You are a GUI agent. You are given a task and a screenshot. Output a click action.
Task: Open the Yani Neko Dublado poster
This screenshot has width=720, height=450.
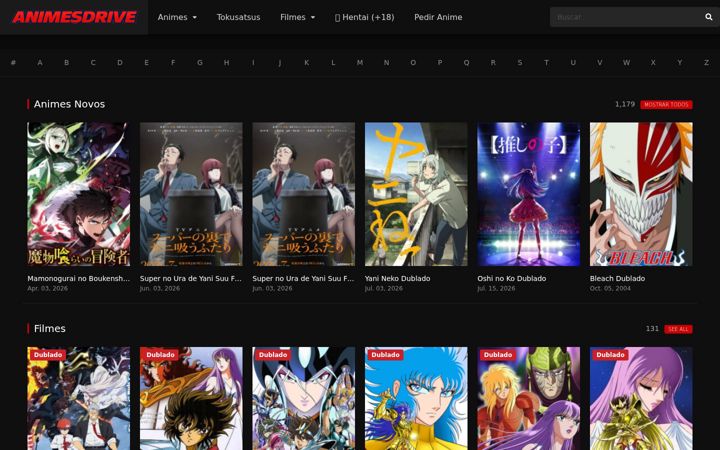[x=416, y=194]
